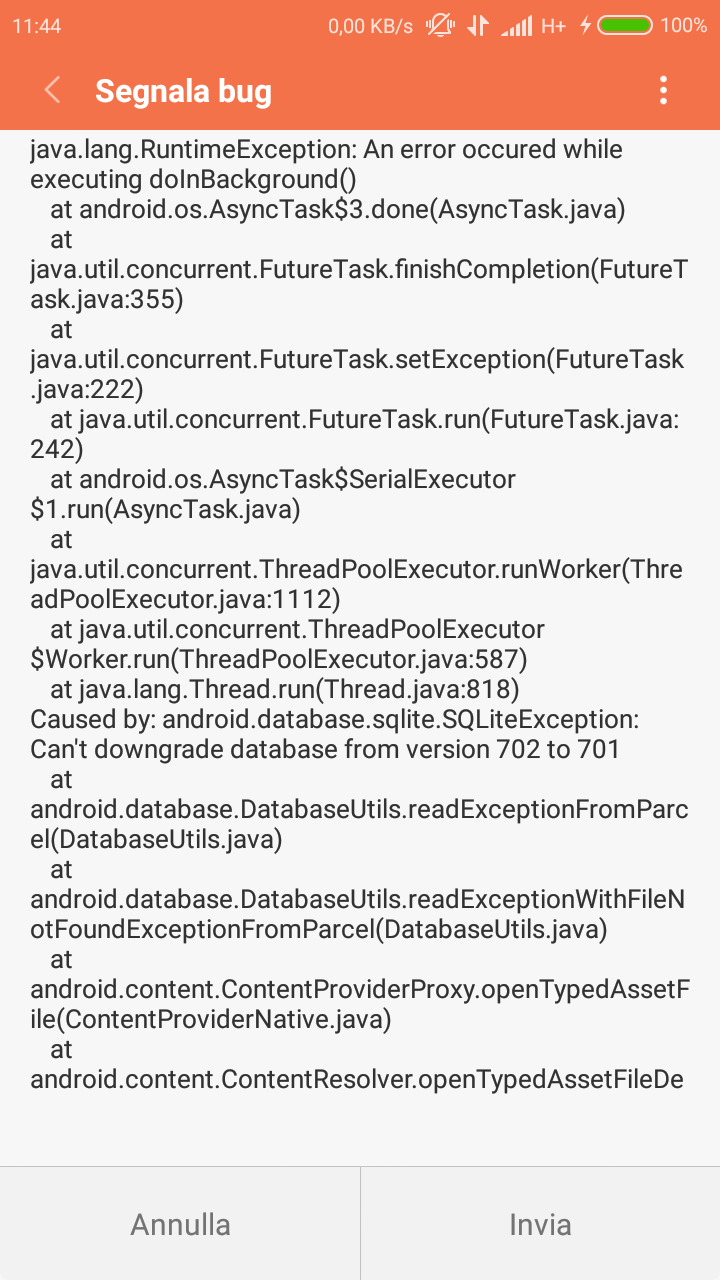
Task: Tap the 100% battery percentage text
Action: point(684,26)
